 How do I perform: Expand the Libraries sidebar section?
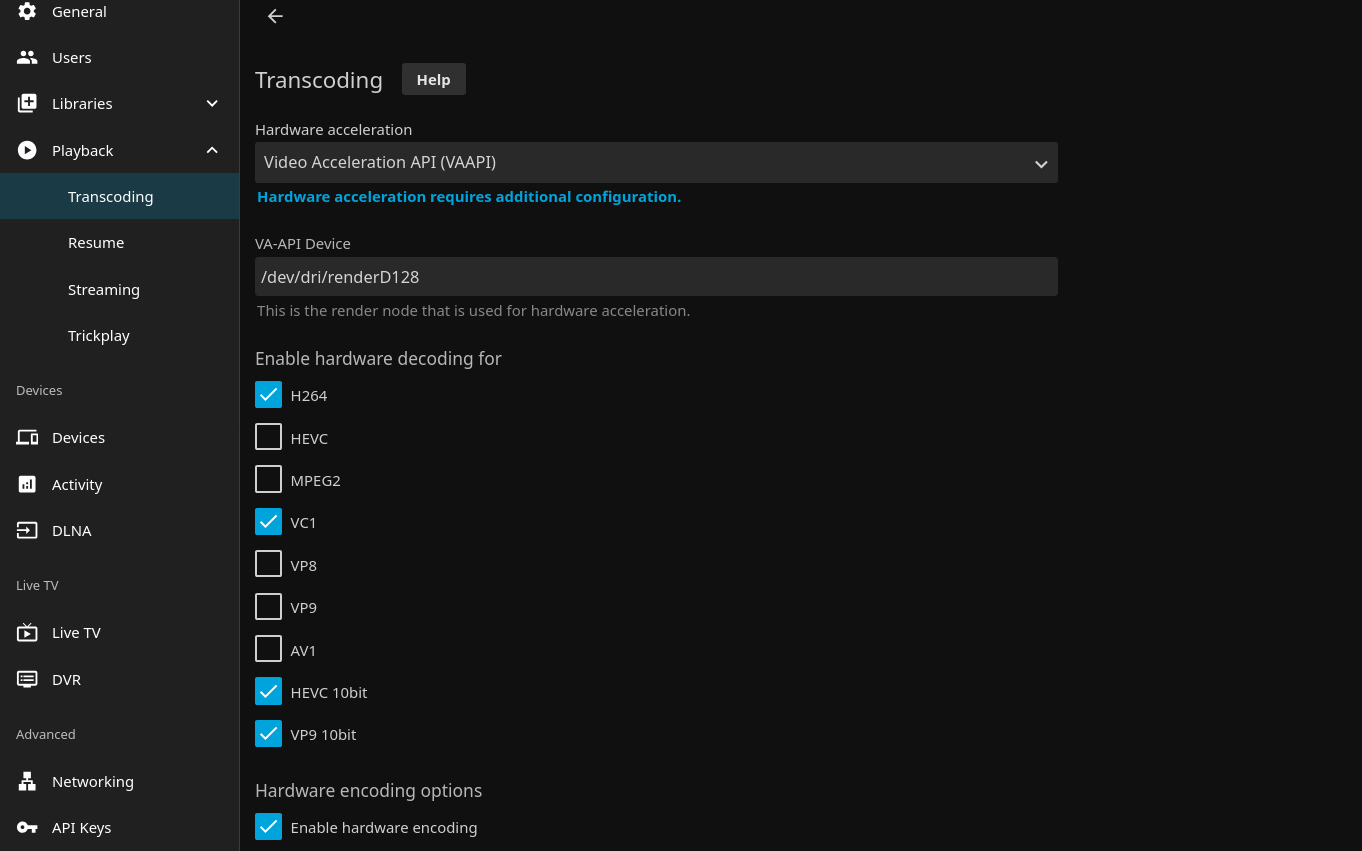pyautogui.click(x=212, y=104)
